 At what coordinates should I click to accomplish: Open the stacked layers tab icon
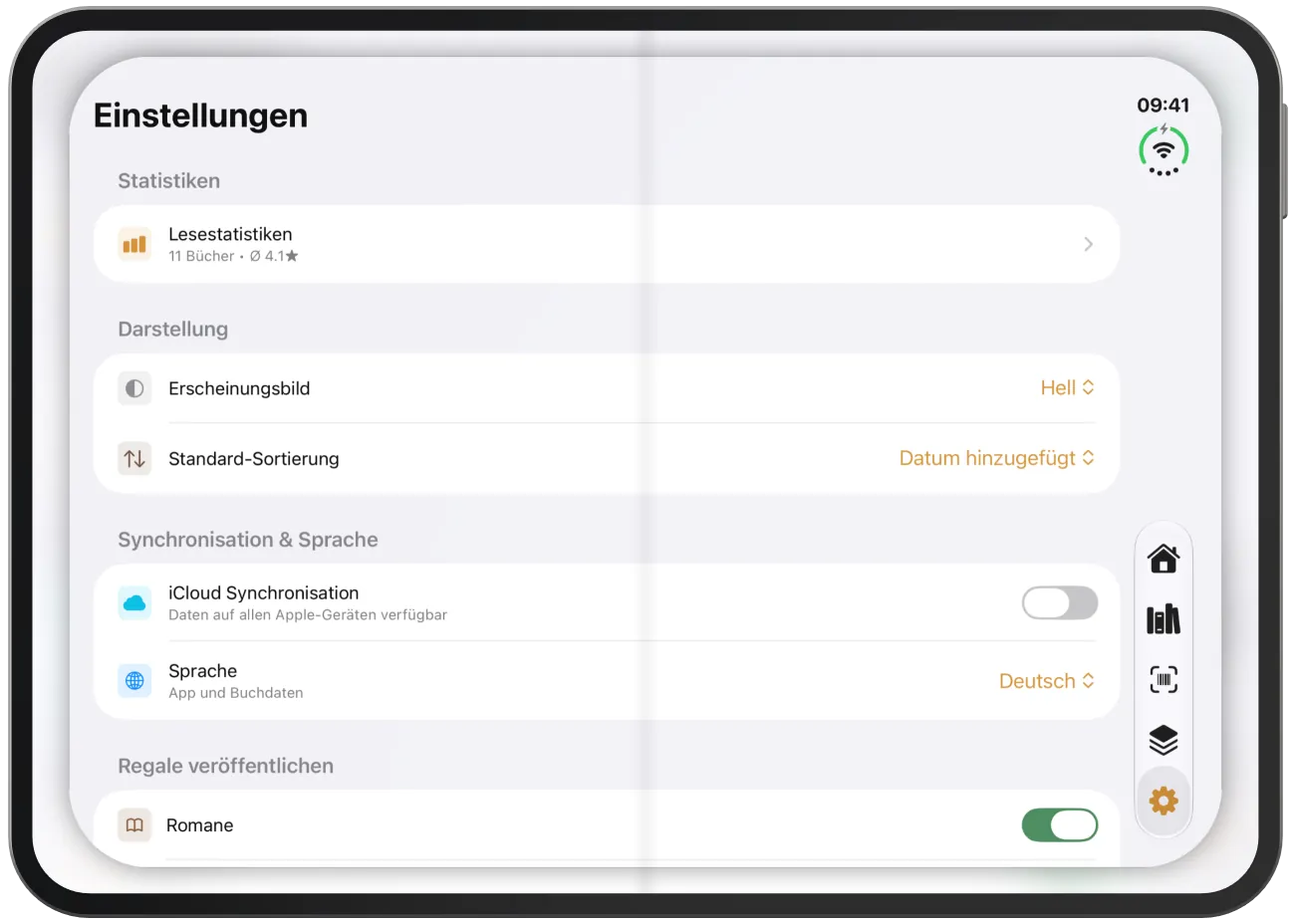click(x=1164, y=741)
